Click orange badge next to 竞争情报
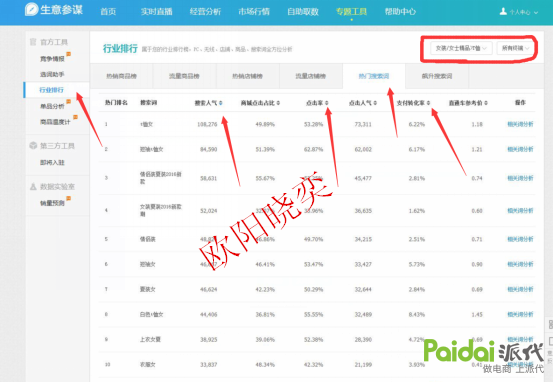The height and width of the screenshot is (383, 554). click(x=69, y=54)
